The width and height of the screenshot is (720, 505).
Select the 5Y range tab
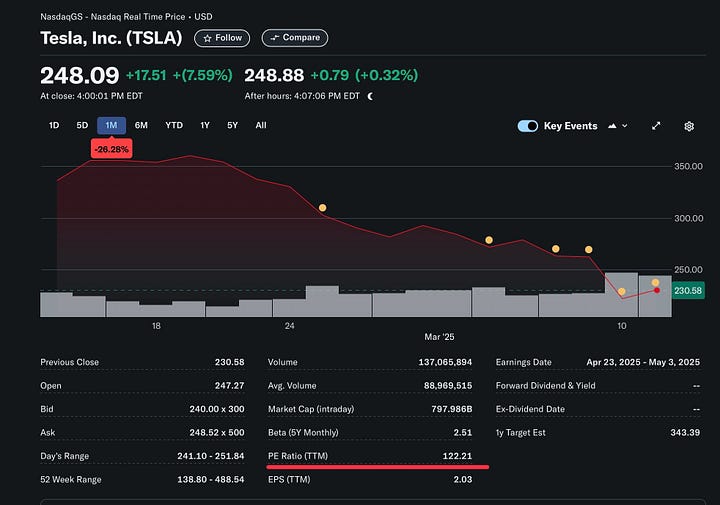(232, 125)
